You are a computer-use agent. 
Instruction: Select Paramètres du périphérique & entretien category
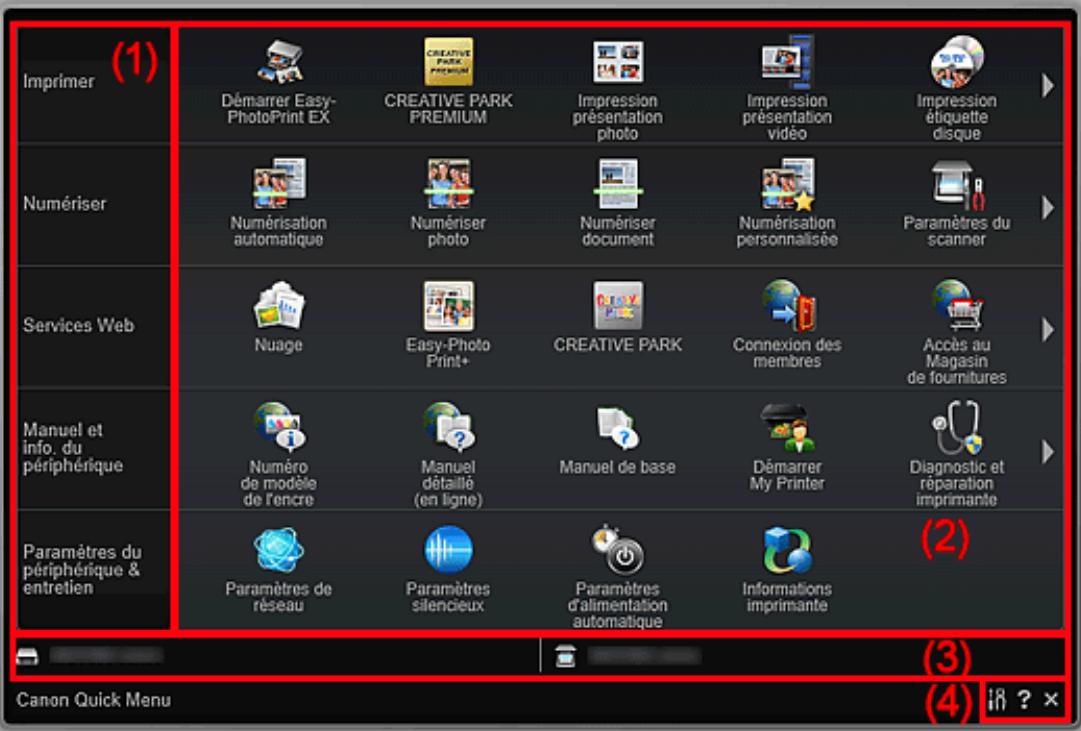94,570
